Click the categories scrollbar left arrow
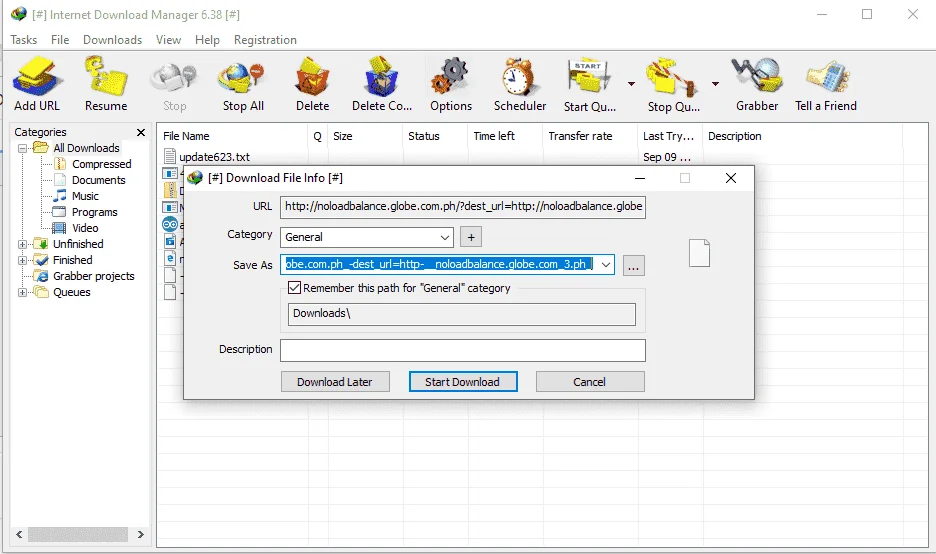The width and height of the screenshot is (936, 554). point(19,534)
